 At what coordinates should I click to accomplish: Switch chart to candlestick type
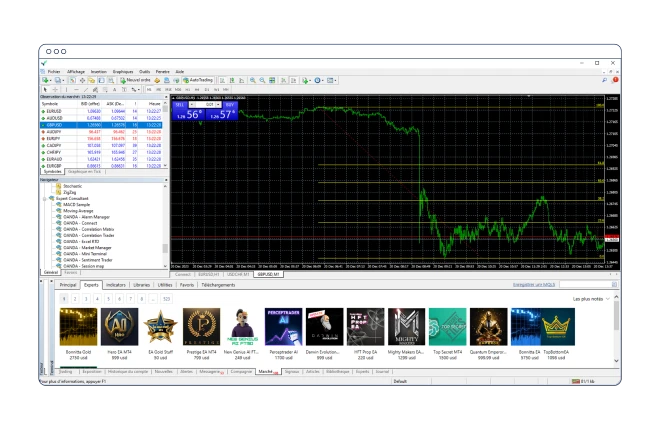click(x=232, y=80)
